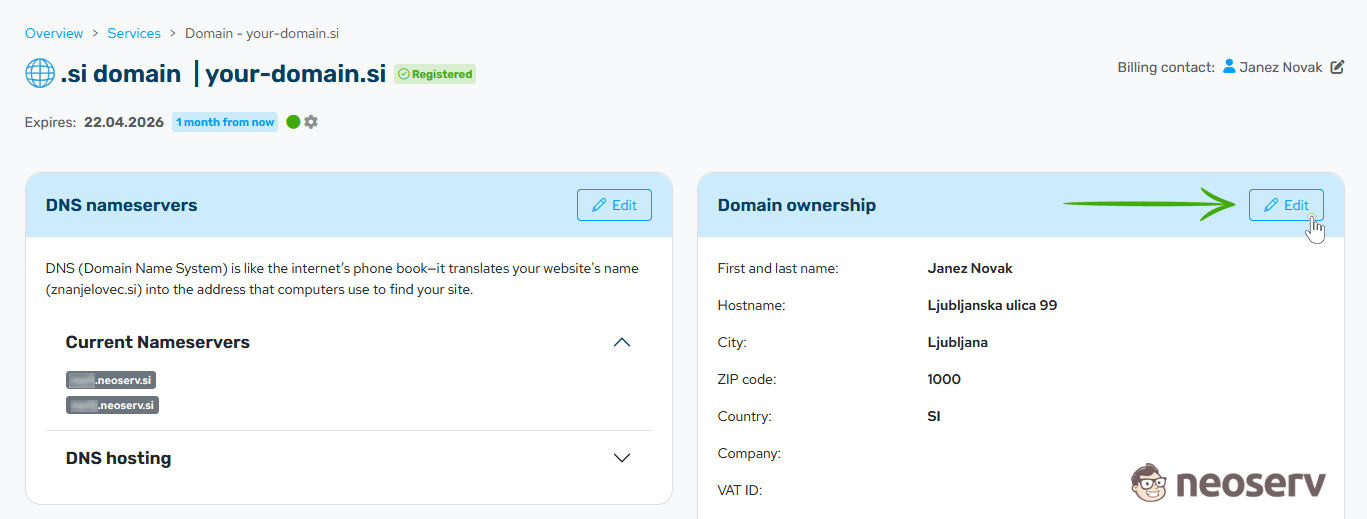This screenshot has height=519, width=1367.
Task: Click the green status dot near expiry
Action: coord(293,122)
